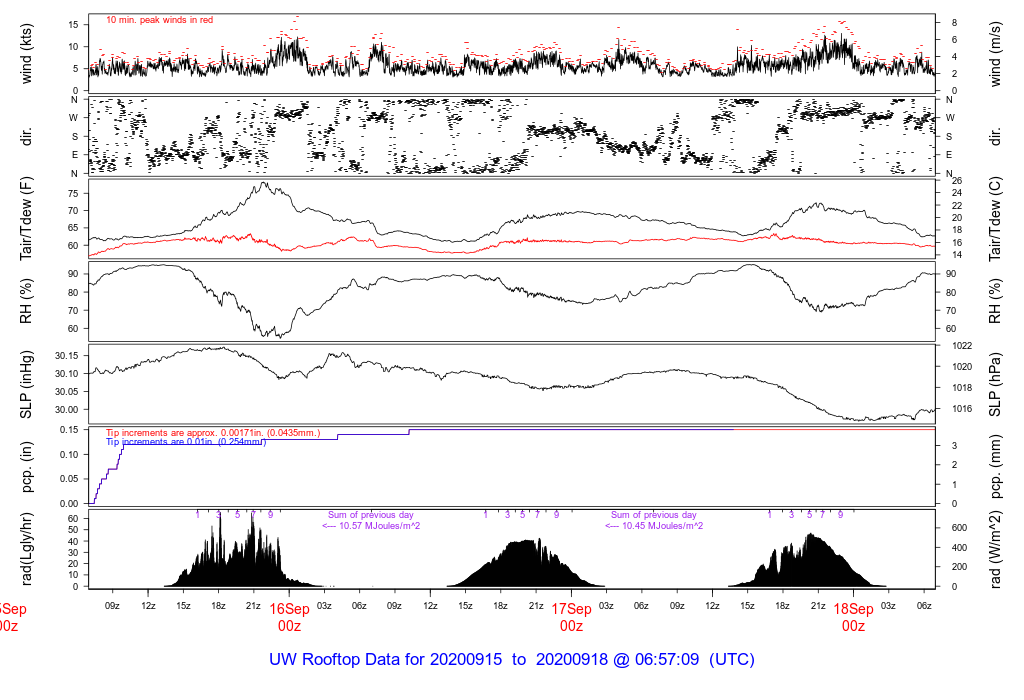Screen dimensions: 1024x700
Task: Select the "65" Fahrenheit tick label
Action: point(73,228)
